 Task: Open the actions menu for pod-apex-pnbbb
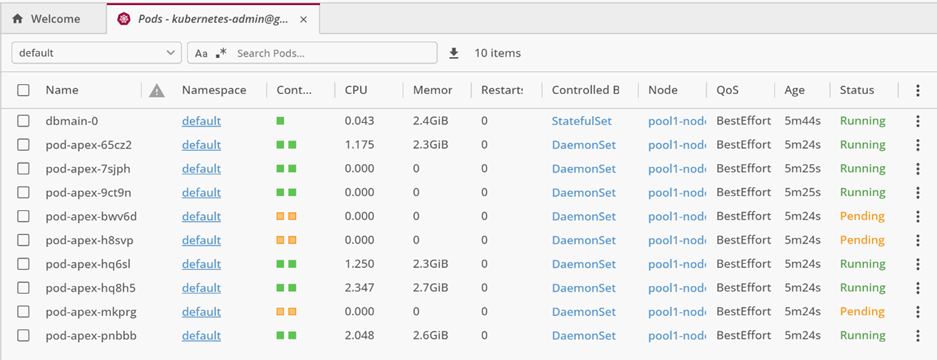pyautogui.click(x=918, y=335)
